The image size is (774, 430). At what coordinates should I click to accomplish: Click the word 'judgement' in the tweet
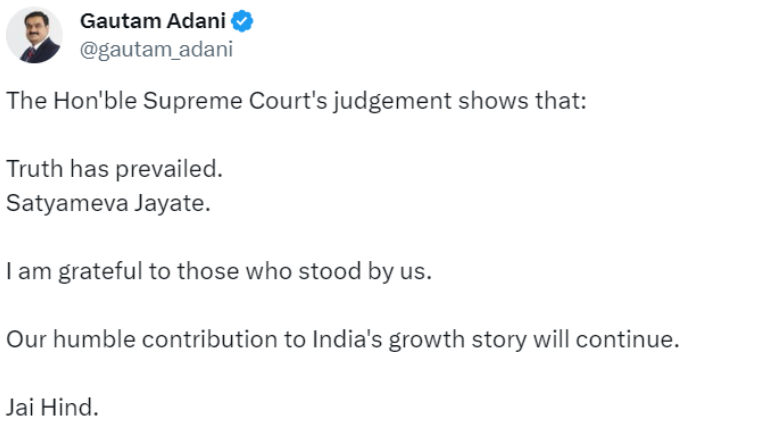pos(392,102)
